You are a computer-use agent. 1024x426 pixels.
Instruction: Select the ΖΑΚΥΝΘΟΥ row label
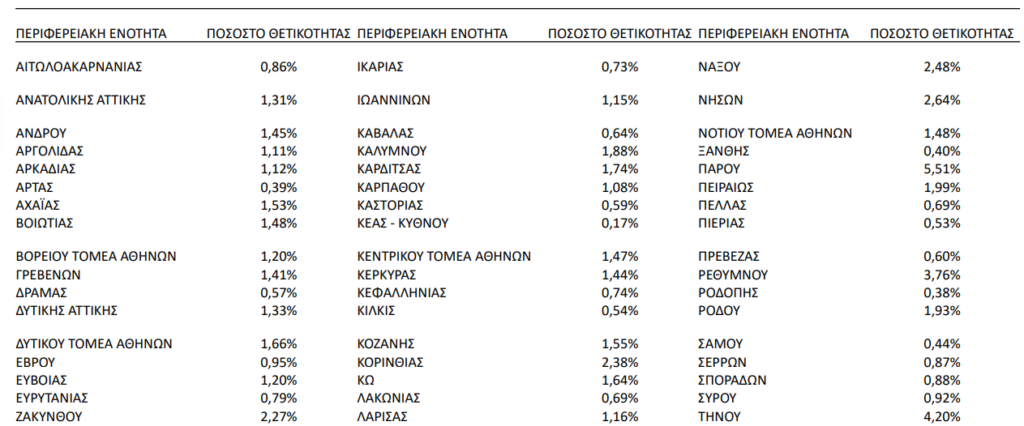49,416
